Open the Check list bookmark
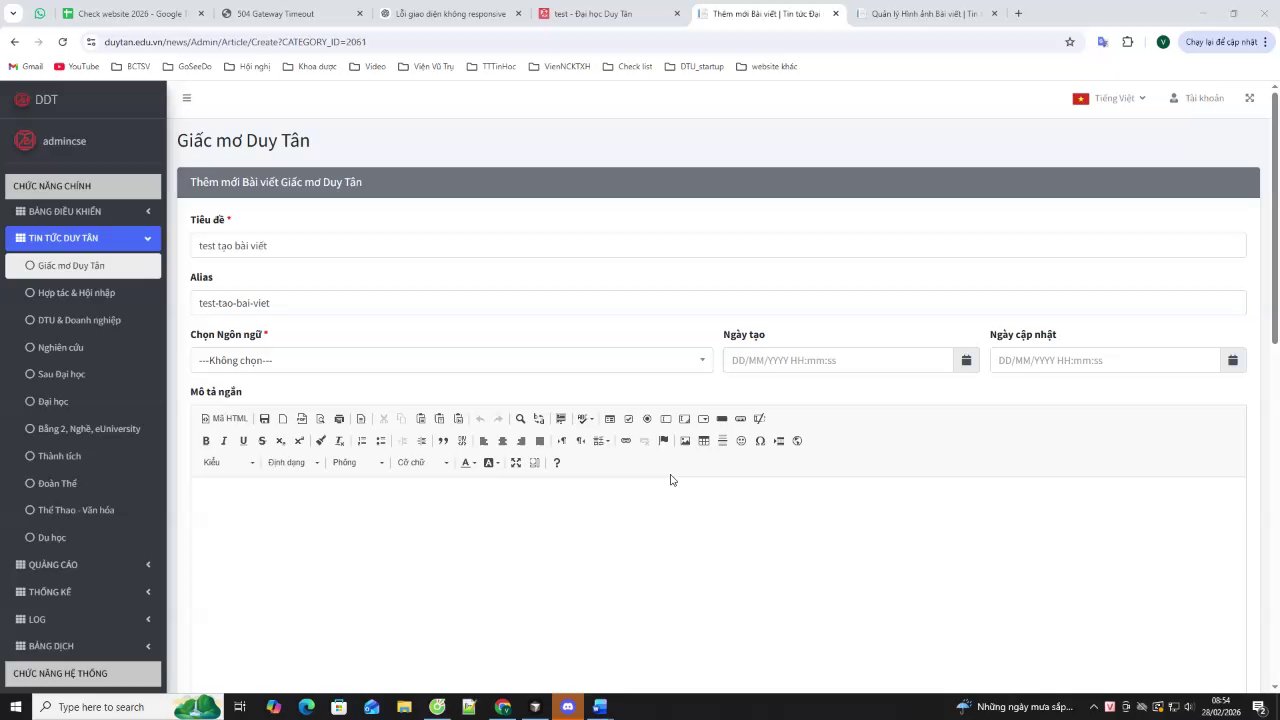Viewport: 1280px width, 720px height. pyautogui.click(x=627, y=66)
